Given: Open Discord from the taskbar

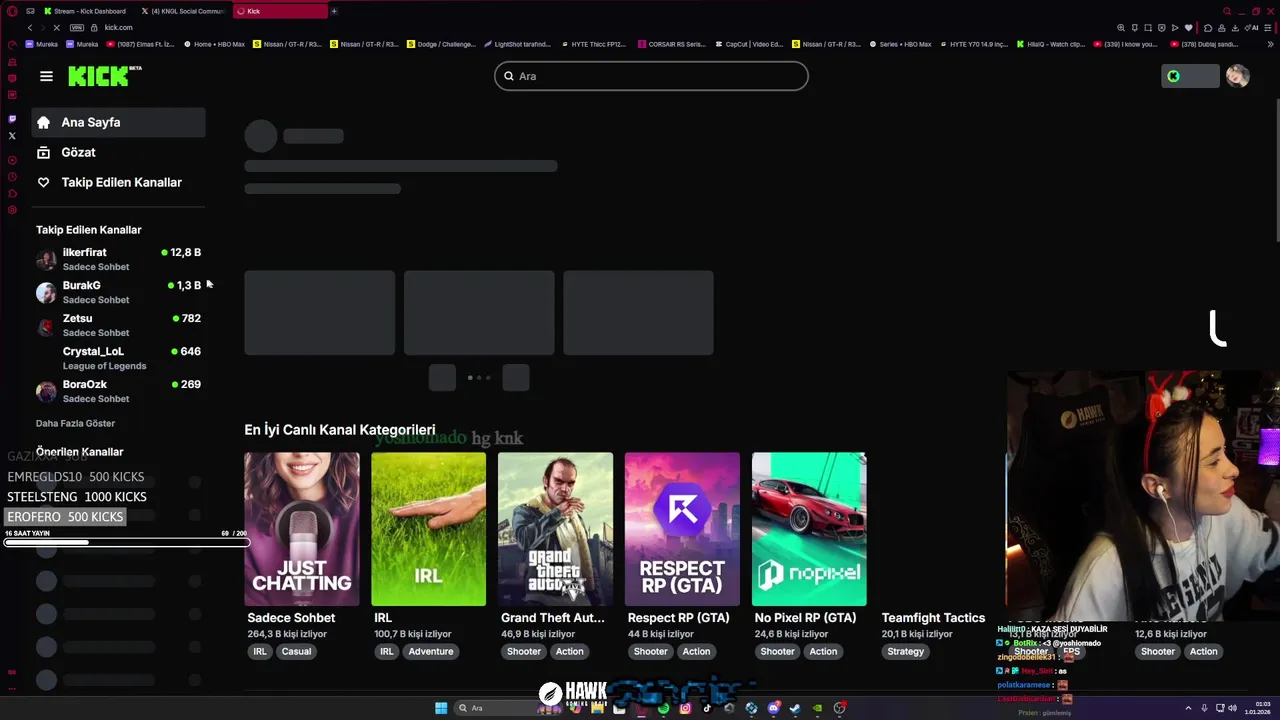Looking at the screenshot, I should coord(773,708).
